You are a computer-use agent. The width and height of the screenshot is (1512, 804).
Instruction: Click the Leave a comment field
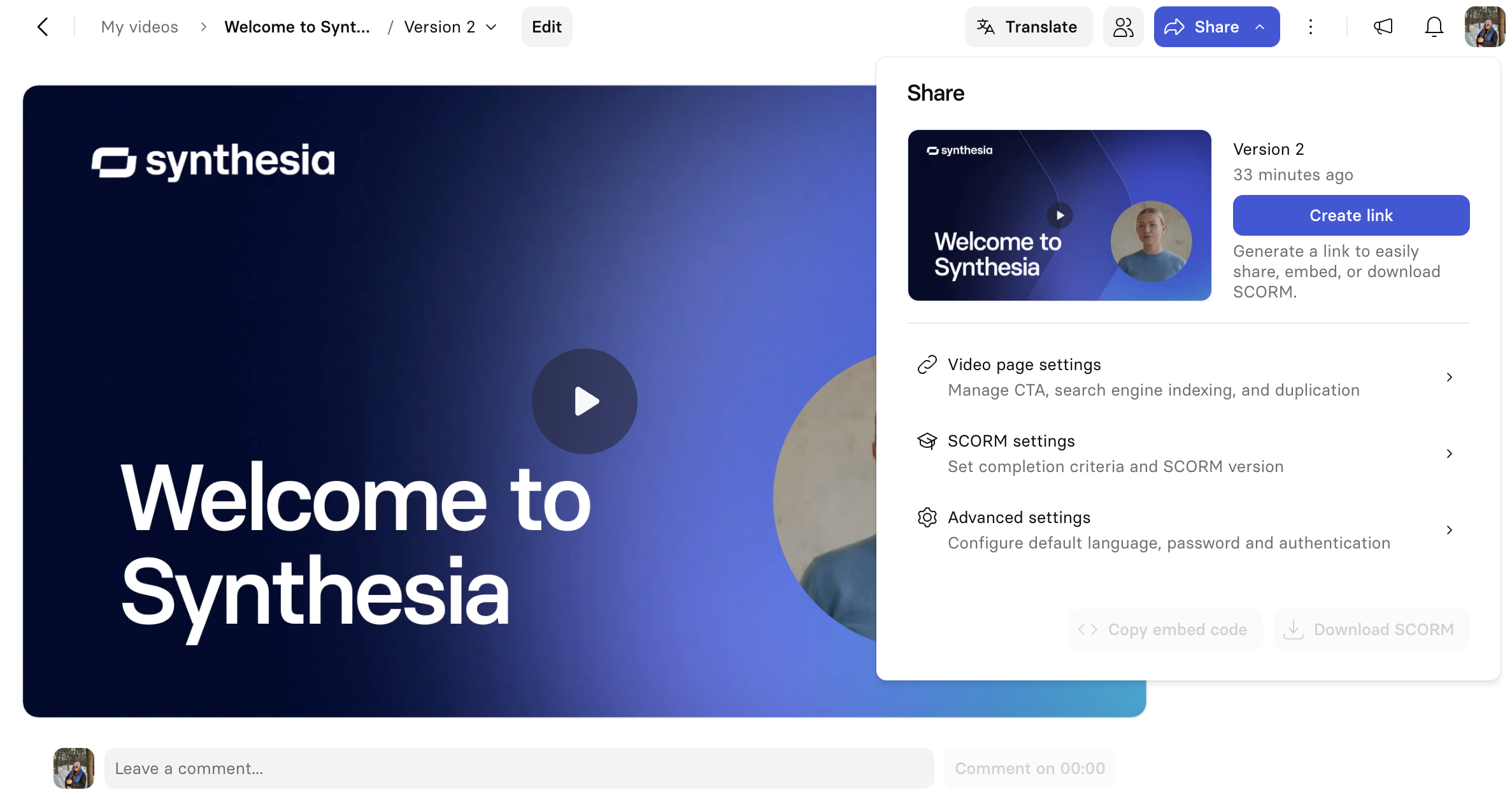(x=519, y=768)
